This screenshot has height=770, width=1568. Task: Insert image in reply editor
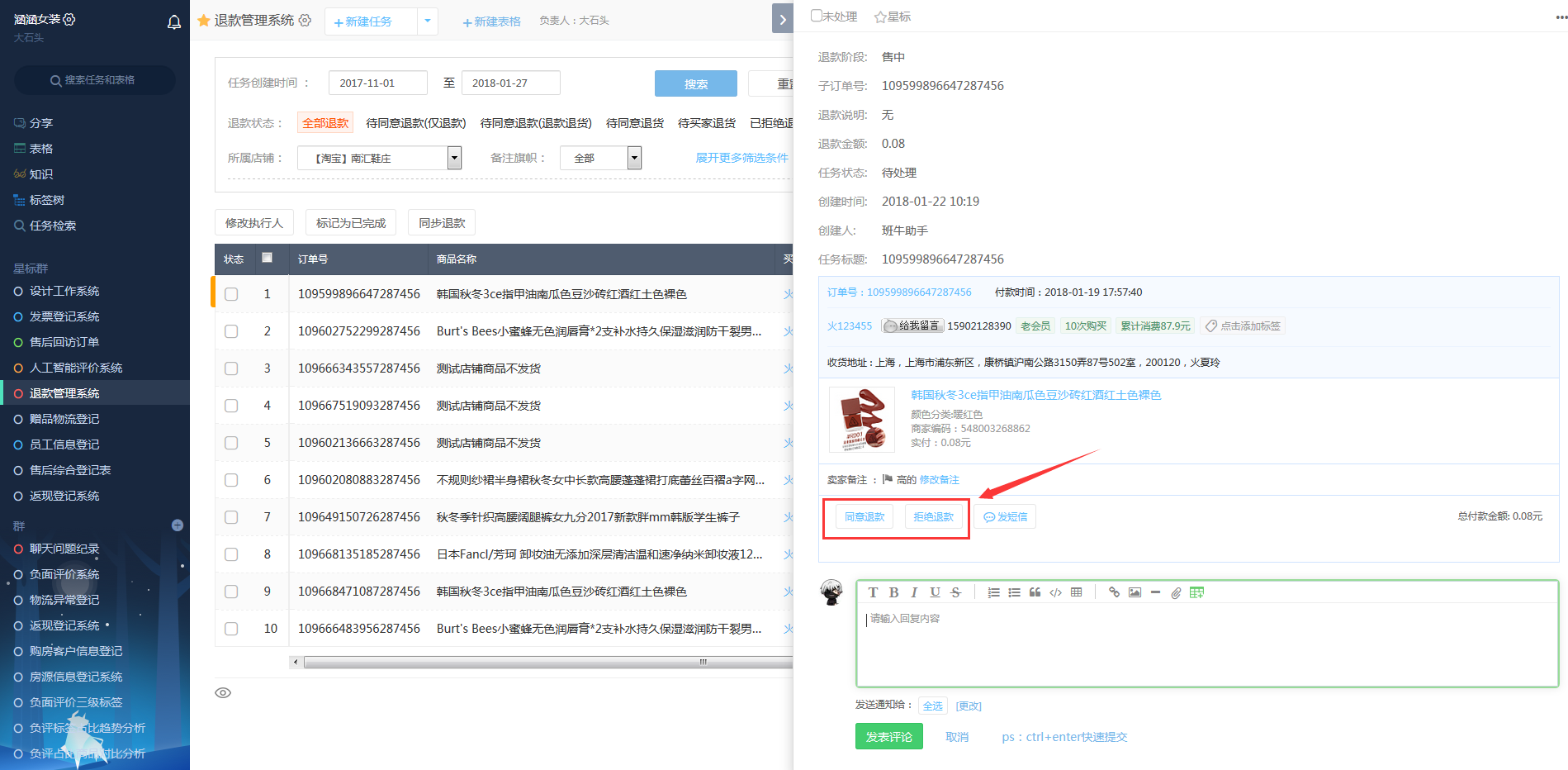[1135, 592]
